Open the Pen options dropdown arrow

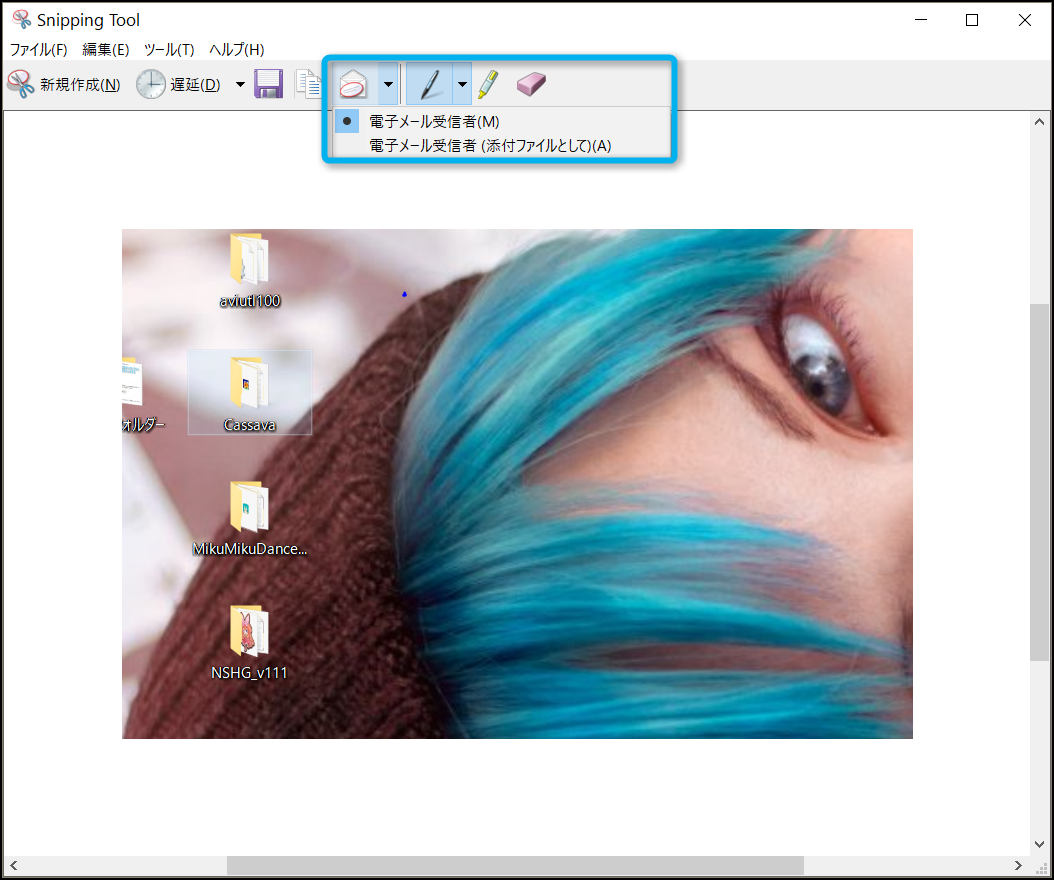462,85
